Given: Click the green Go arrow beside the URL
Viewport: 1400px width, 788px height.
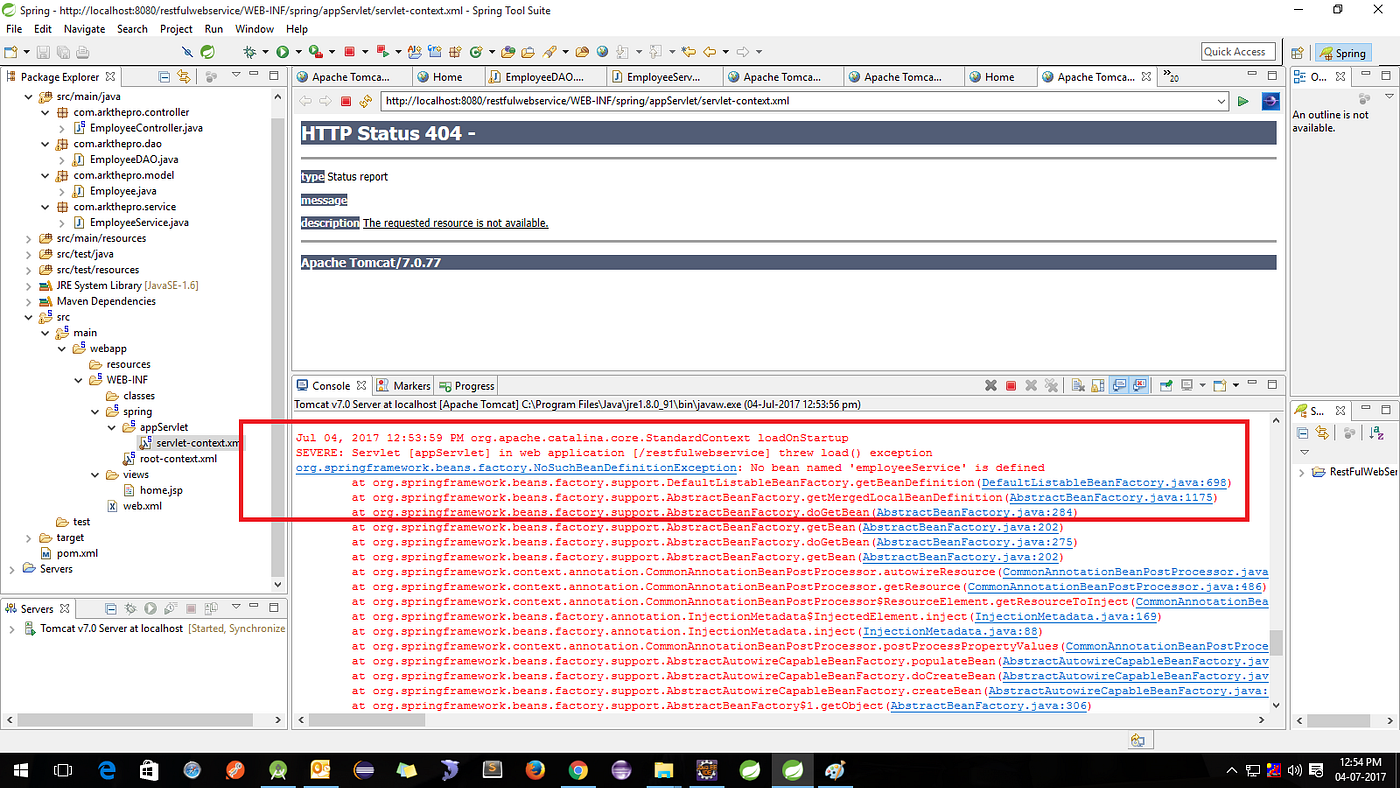Looking at the screenshot, I should click(x=1243, y=101).
